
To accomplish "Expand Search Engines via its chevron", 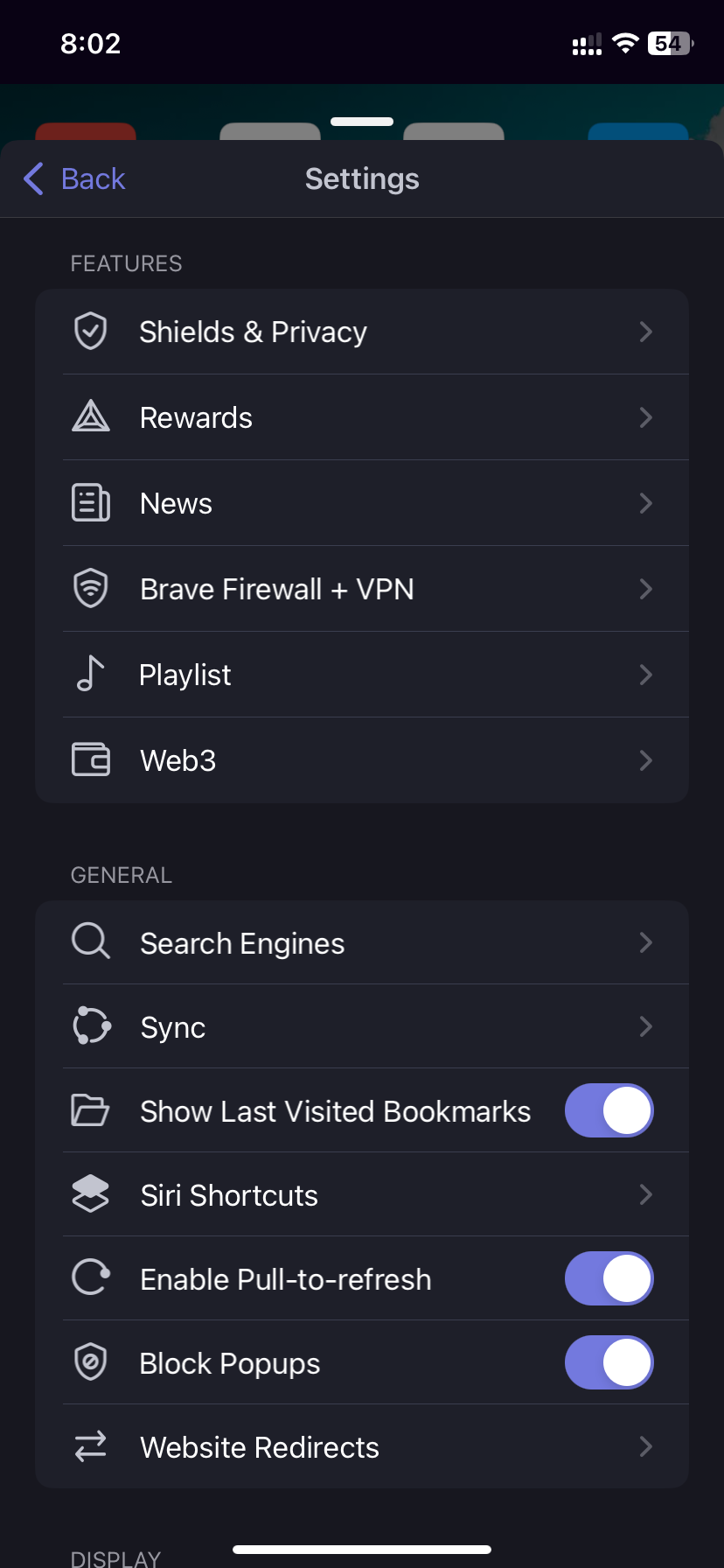I will 645,942.
